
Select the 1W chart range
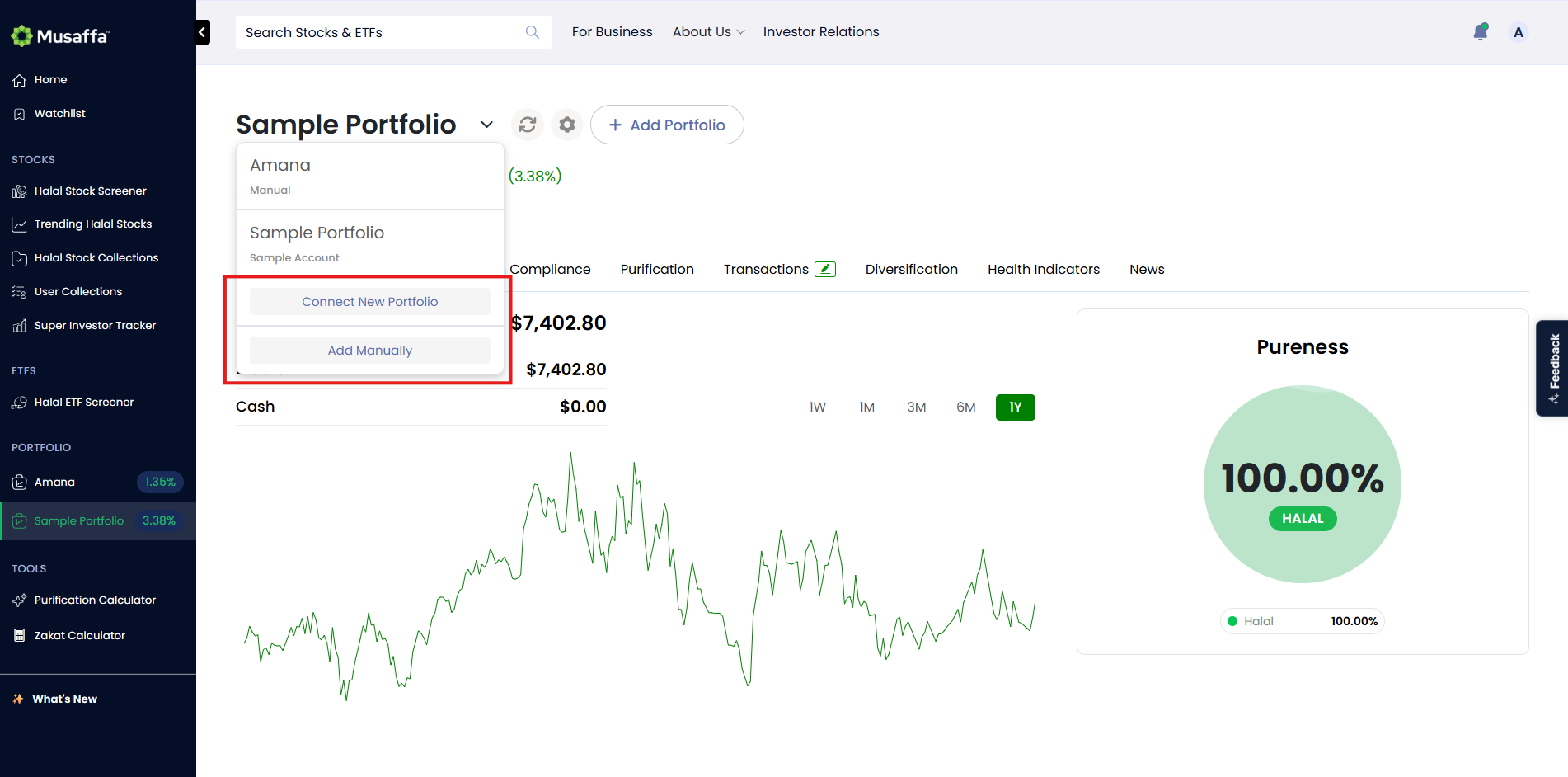817,407
